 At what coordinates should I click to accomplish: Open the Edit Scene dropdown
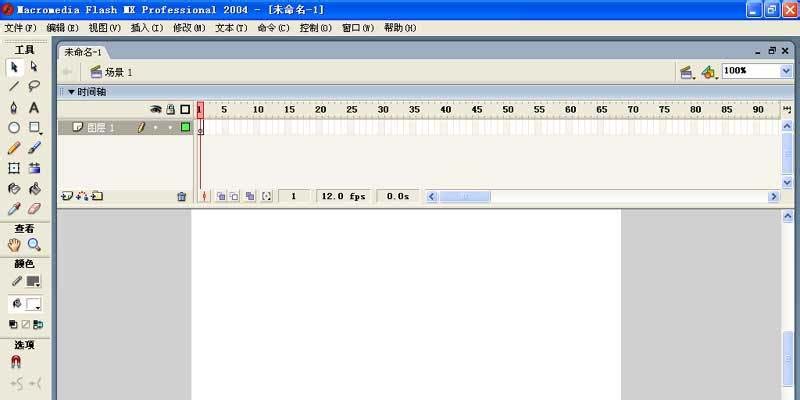click(x=687, y=73)
